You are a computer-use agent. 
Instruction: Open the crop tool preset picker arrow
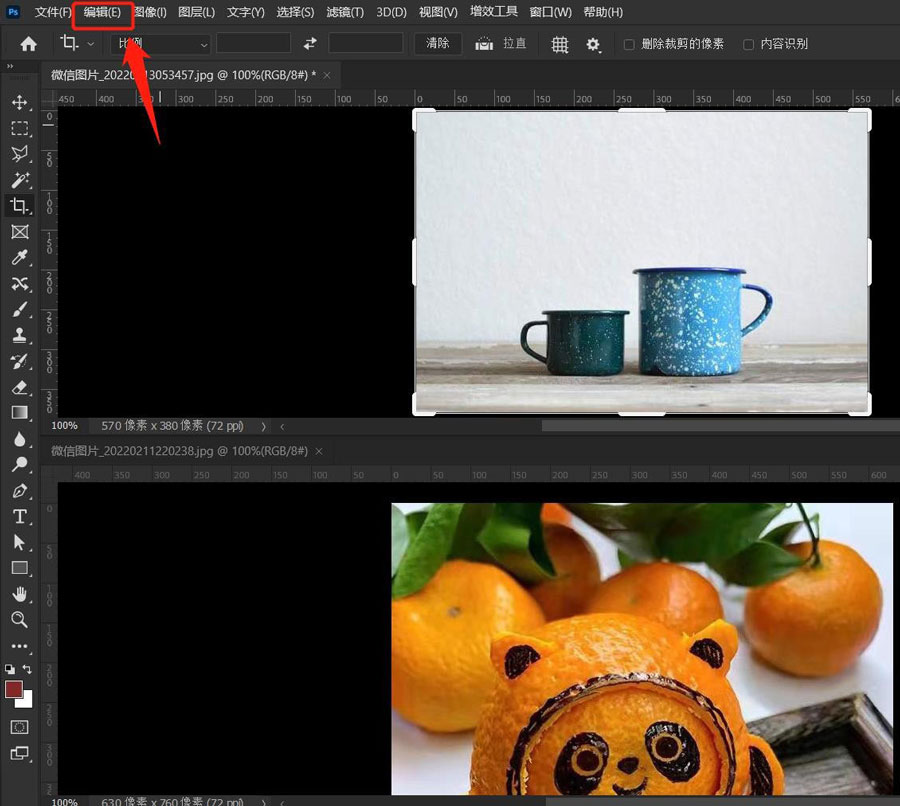coord(90,44)
